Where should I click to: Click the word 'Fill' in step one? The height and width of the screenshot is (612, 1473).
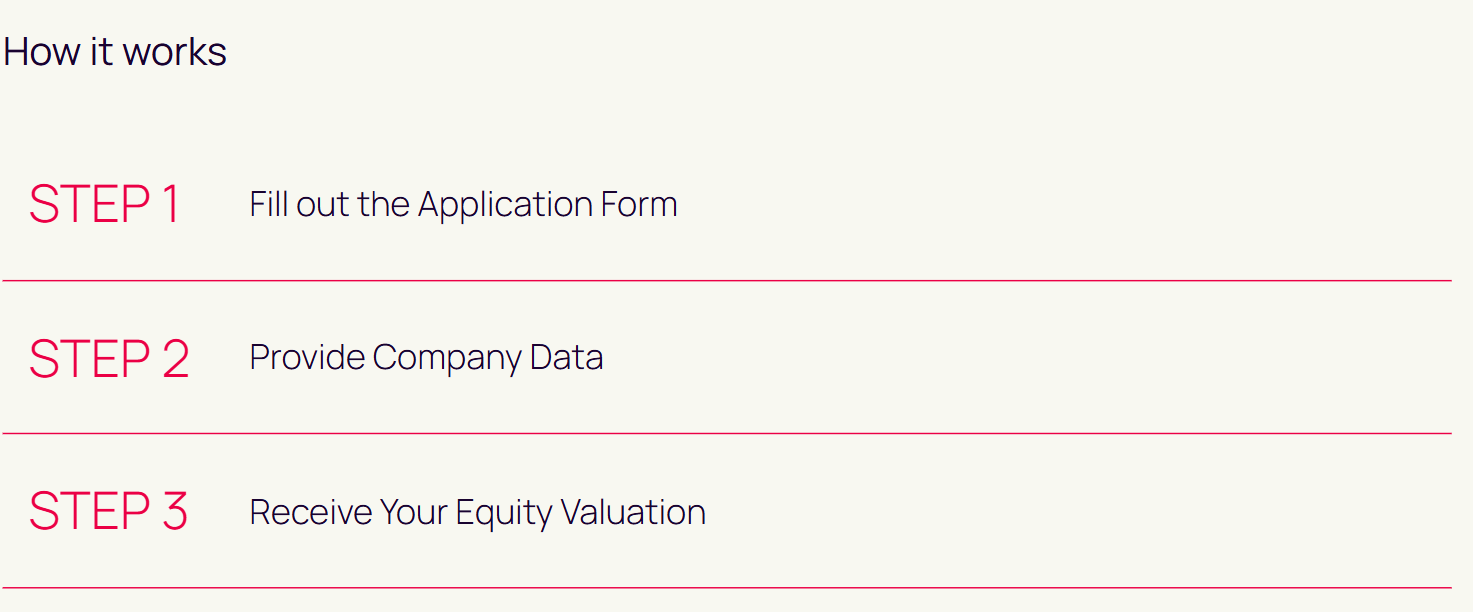point(269,205)
